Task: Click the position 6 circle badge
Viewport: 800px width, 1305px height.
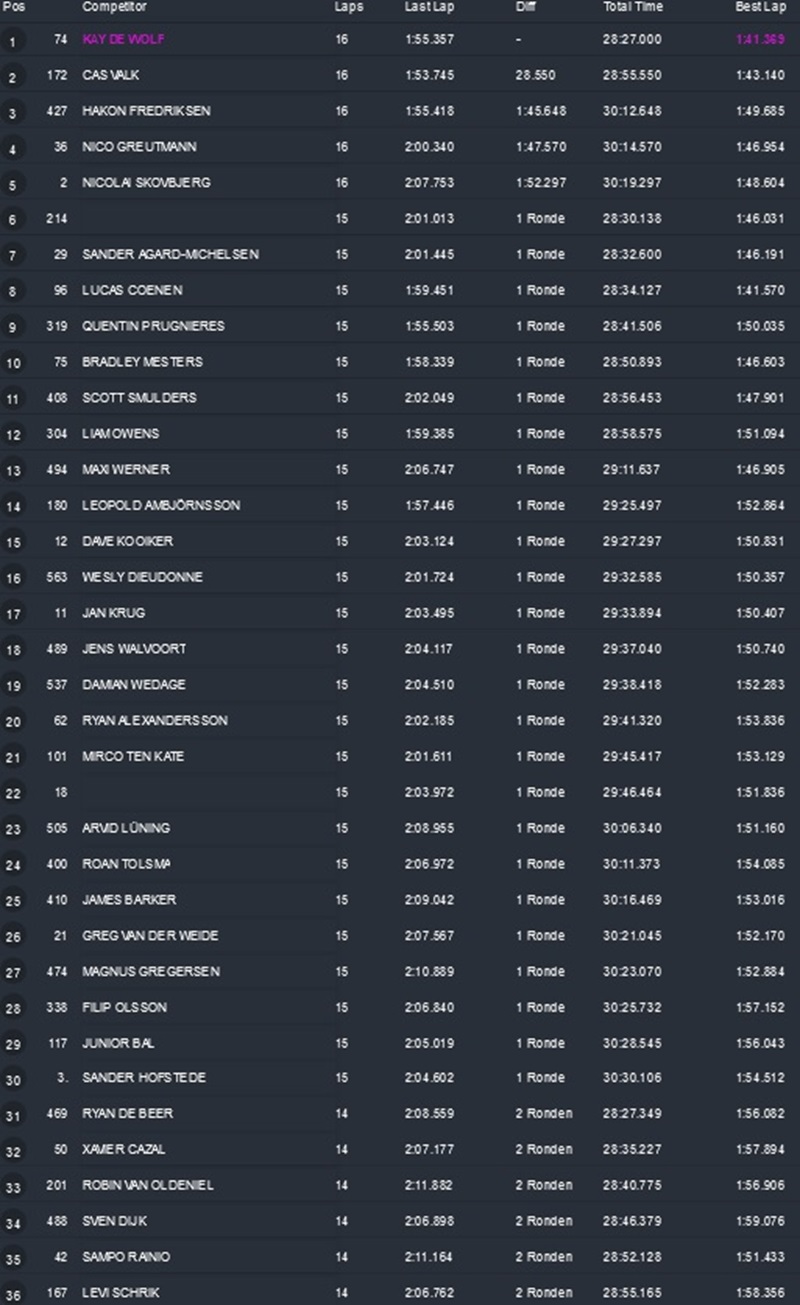Action: tap(12, 220)
